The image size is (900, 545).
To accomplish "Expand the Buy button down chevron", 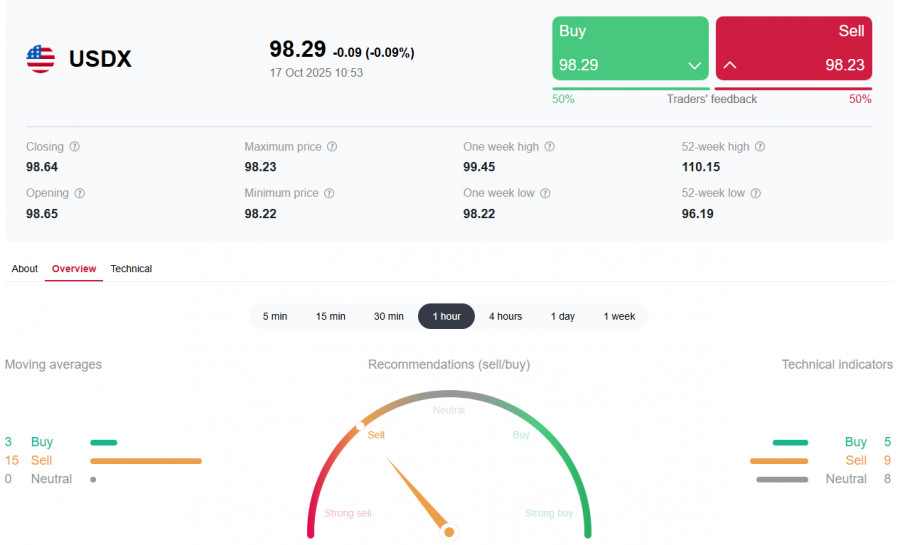I will [695, 65].
